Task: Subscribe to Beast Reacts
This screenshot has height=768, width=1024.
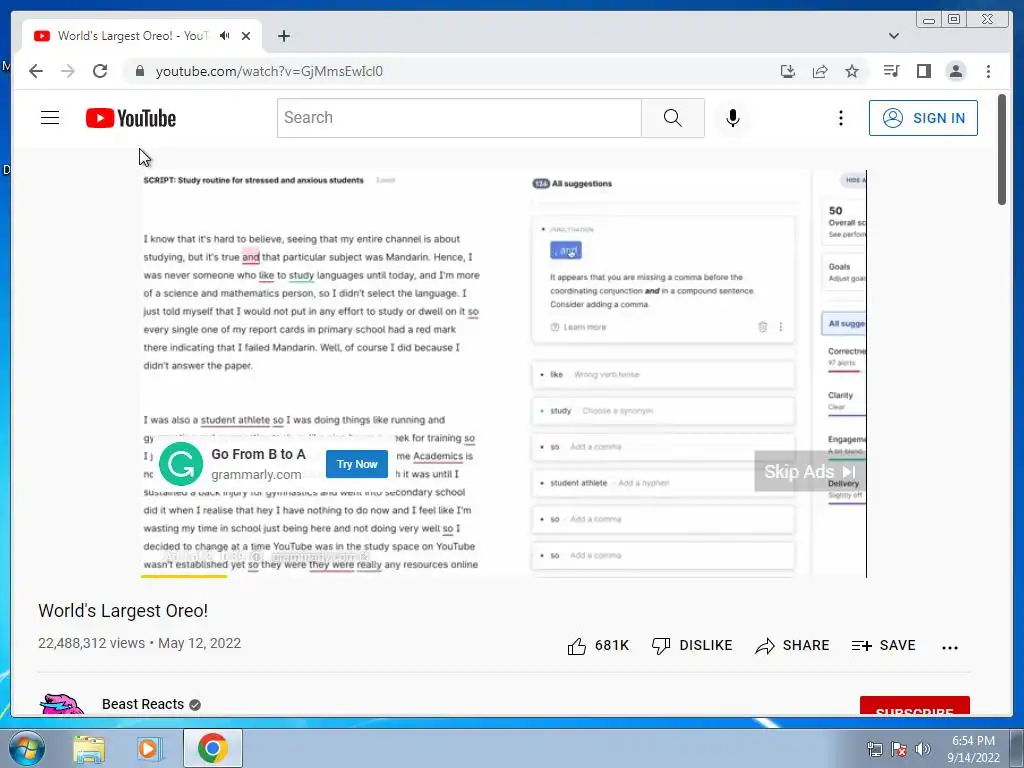Action: point(914,706)
